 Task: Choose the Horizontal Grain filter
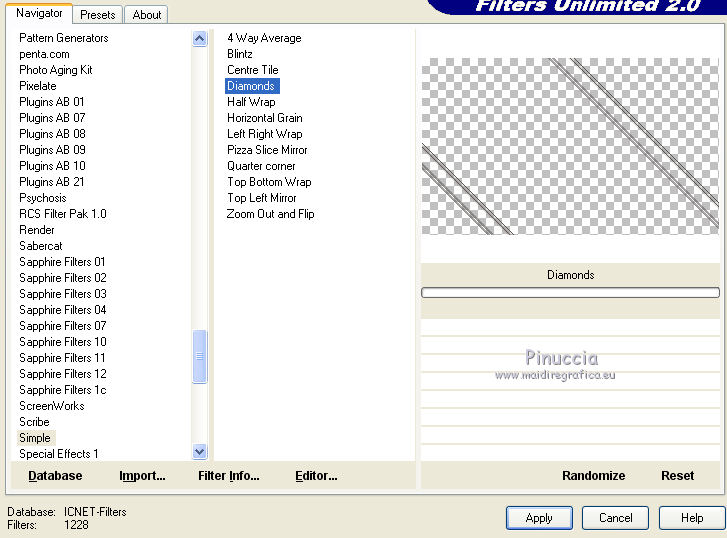pyautogui.click(x=265, y=118)
